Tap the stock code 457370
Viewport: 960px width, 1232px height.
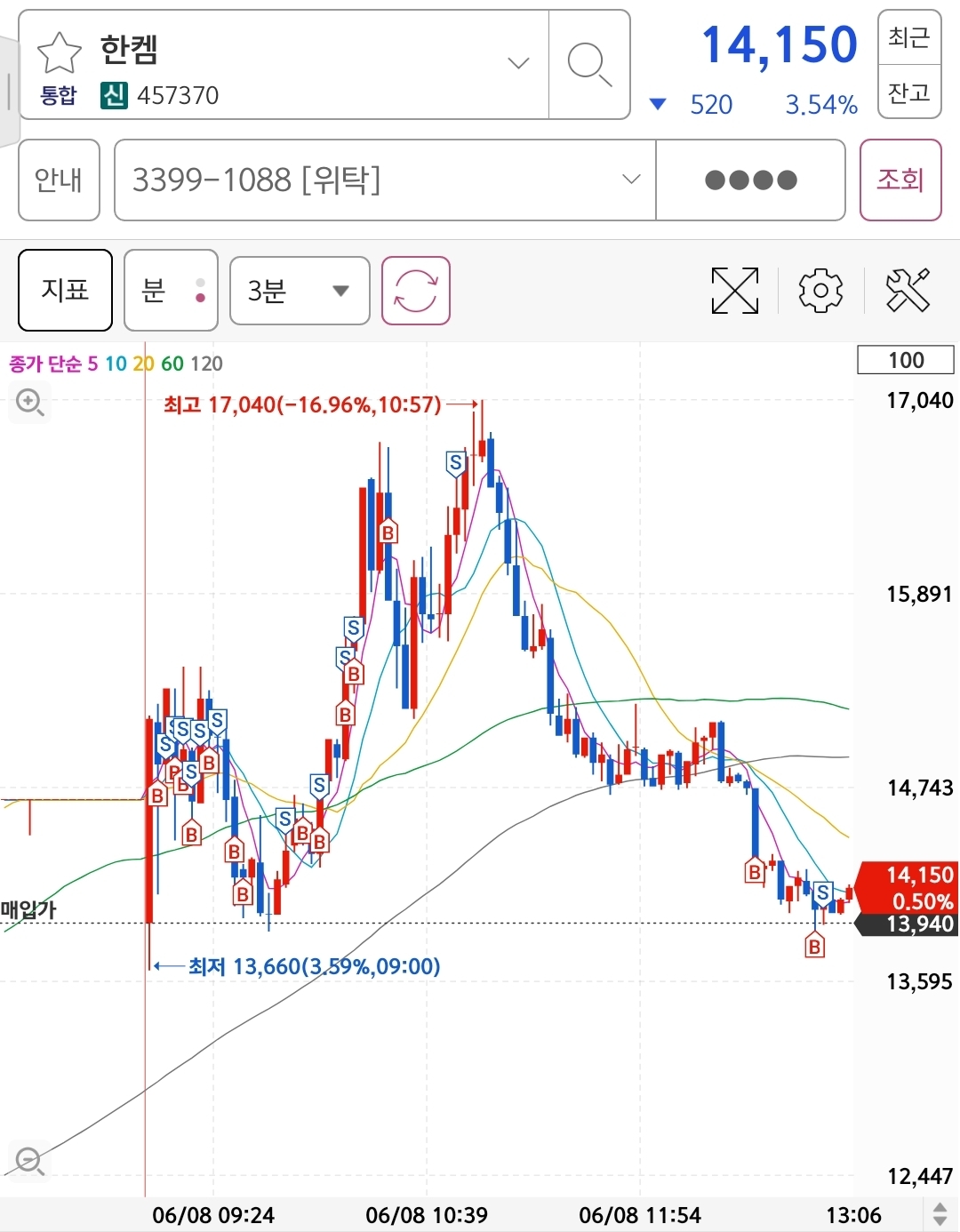(x=178, y=95)
